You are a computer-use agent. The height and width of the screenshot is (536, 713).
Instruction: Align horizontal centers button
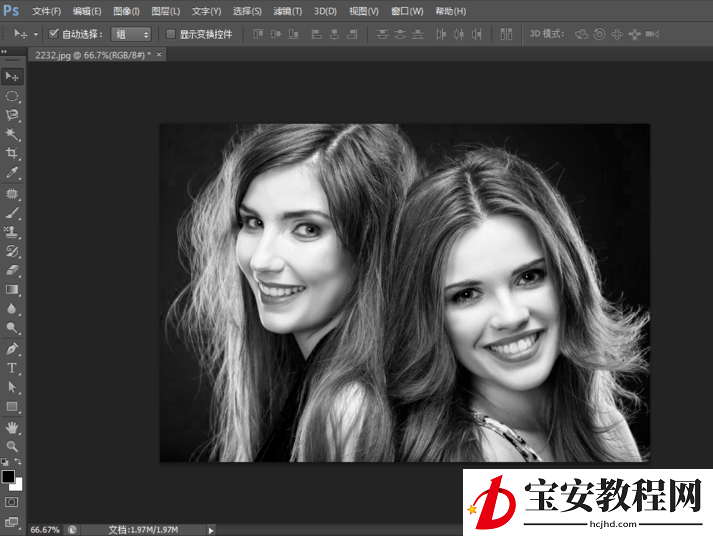click(x=334, y=34)
